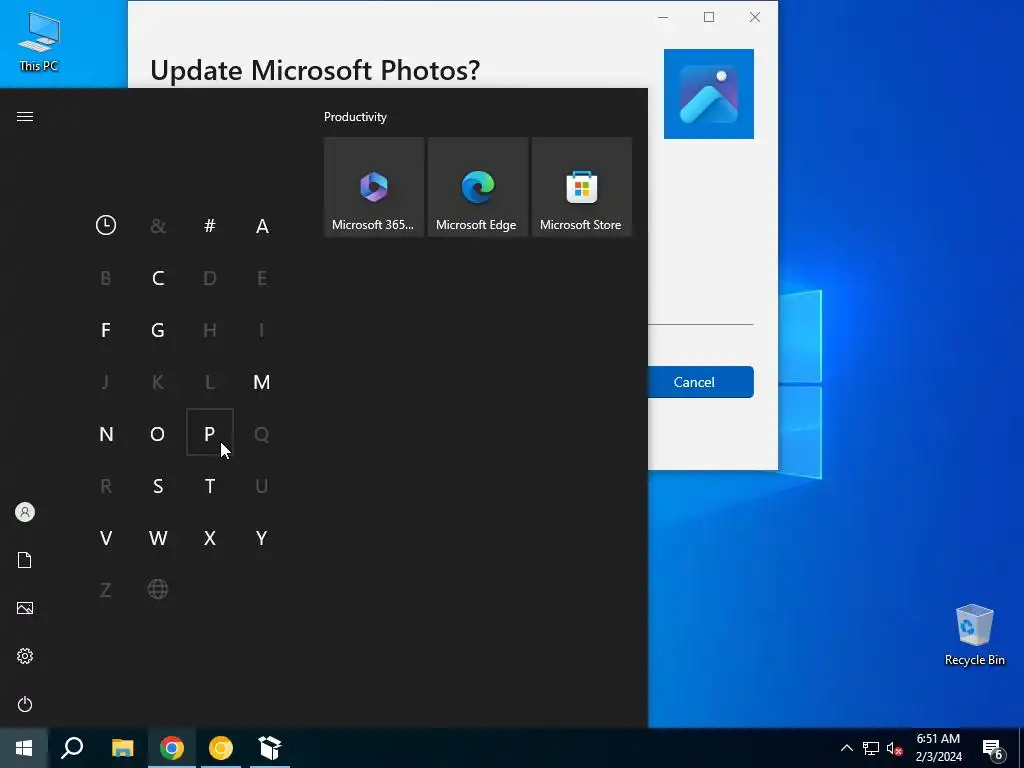Image resolution: width=1024 pixels, height=768 pixels.
Task: Click the muted volume tray icon
Action: click(x=894, y=748)
